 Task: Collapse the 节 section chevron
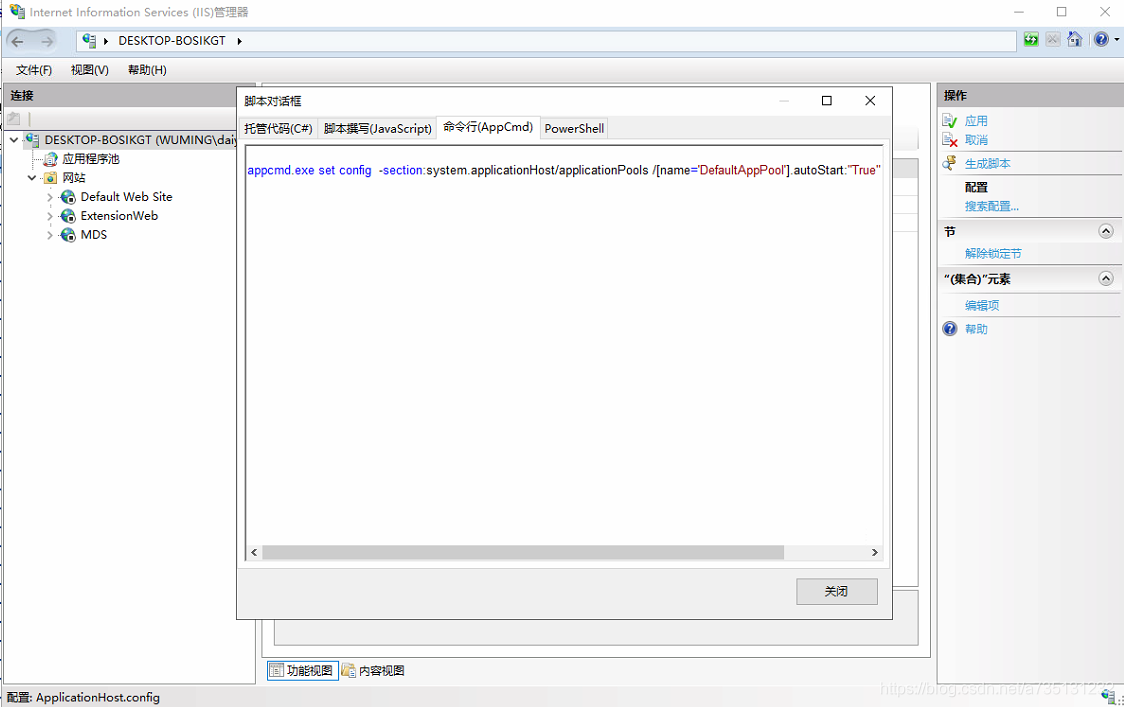pyautogui.click(x=1105, y=231)
